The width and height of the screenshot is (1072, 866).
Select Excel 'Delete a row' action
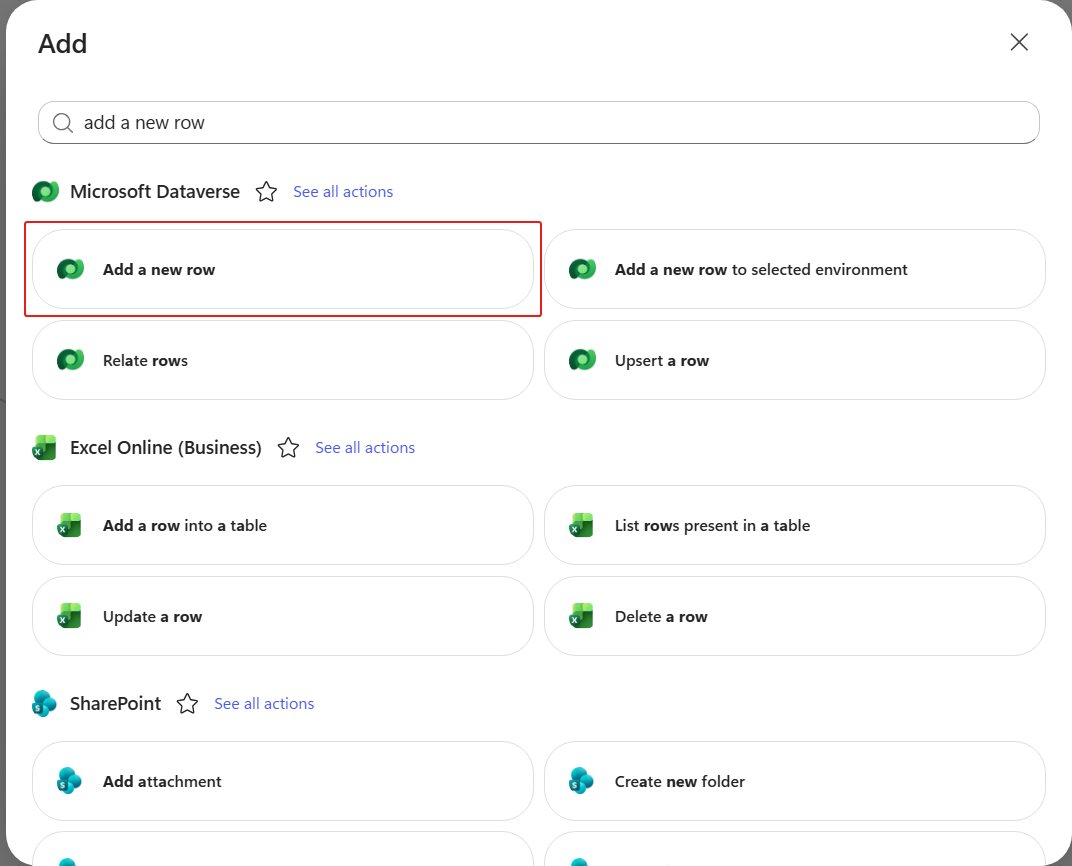(x=794, y=616)
